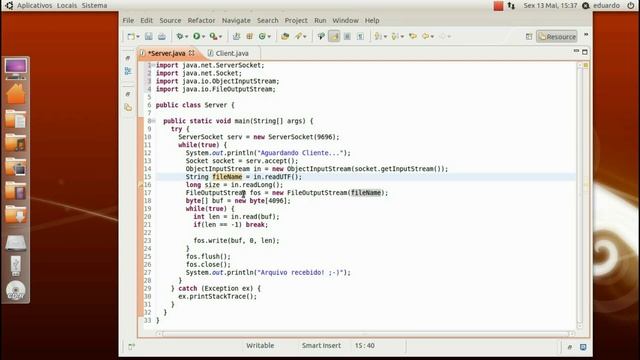Click the Writable status entry
The image size is (640, 360).
pos(260,346)
